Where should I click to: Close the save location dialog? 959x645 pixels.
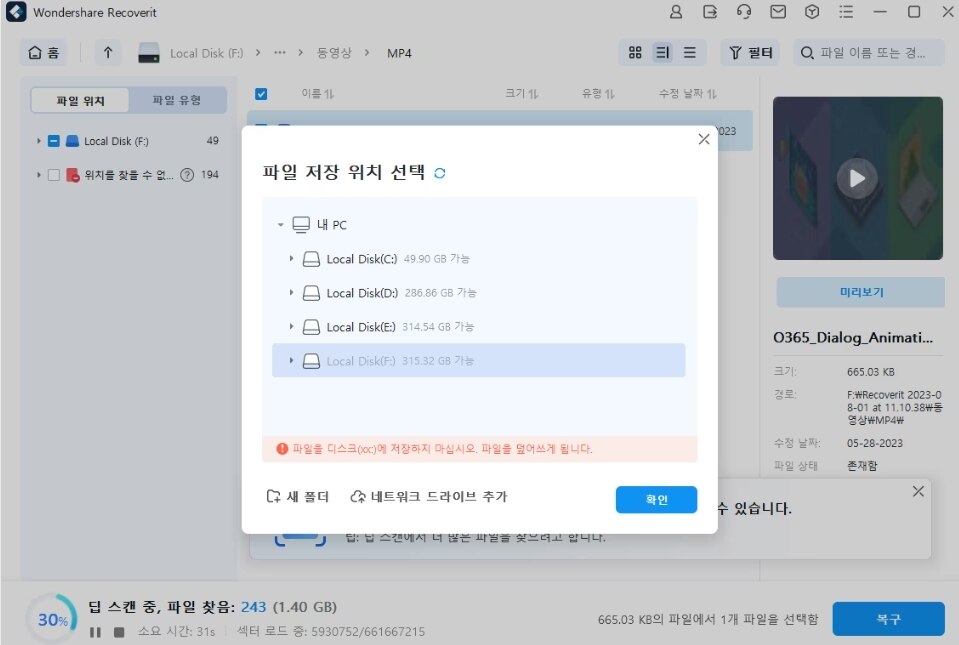[704, 139]
